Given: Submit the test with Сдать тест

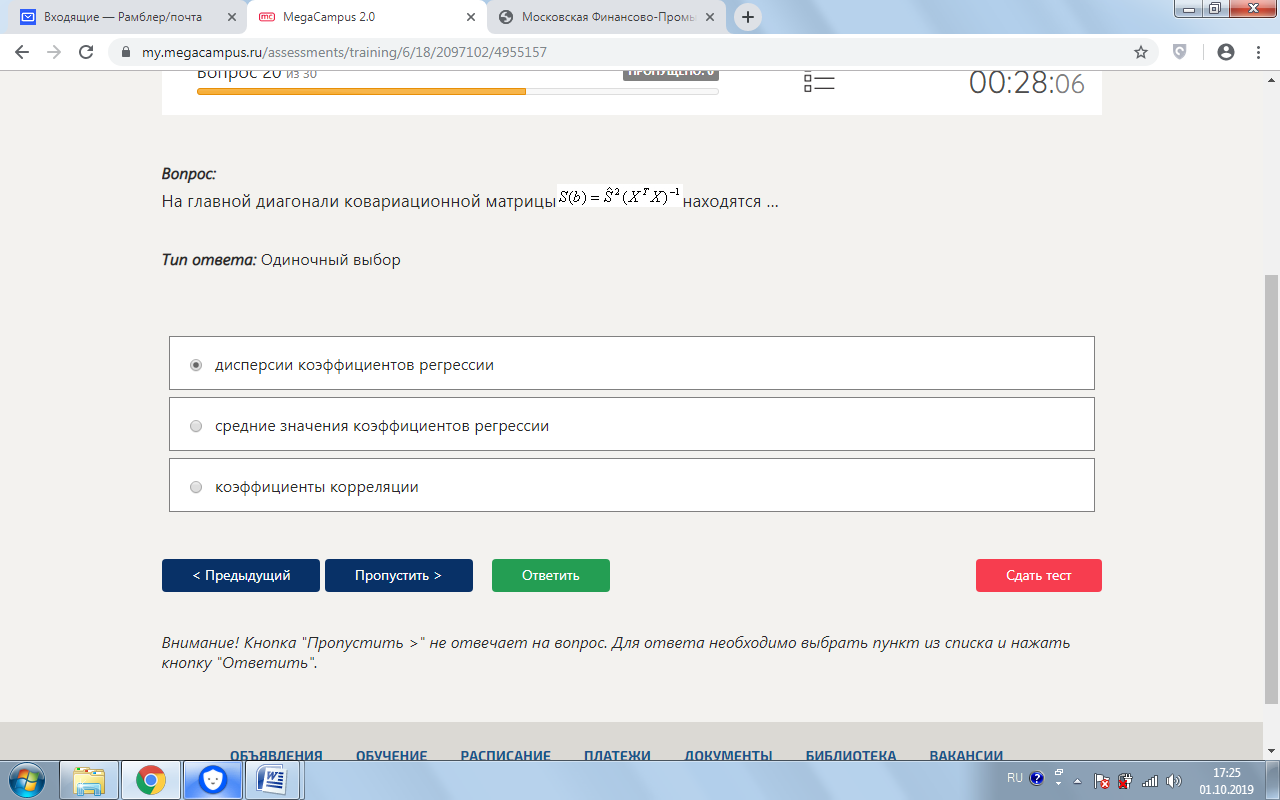Looking at the screenshot, I should click(1039, 575).
